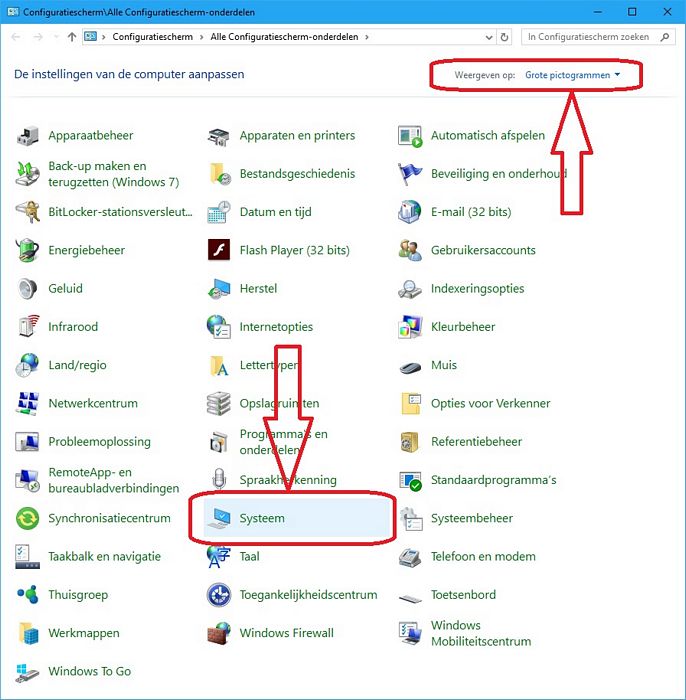This screenshot has width=686, height=700.
Task: Click the Flash Player icon
Action: point(219,250)
